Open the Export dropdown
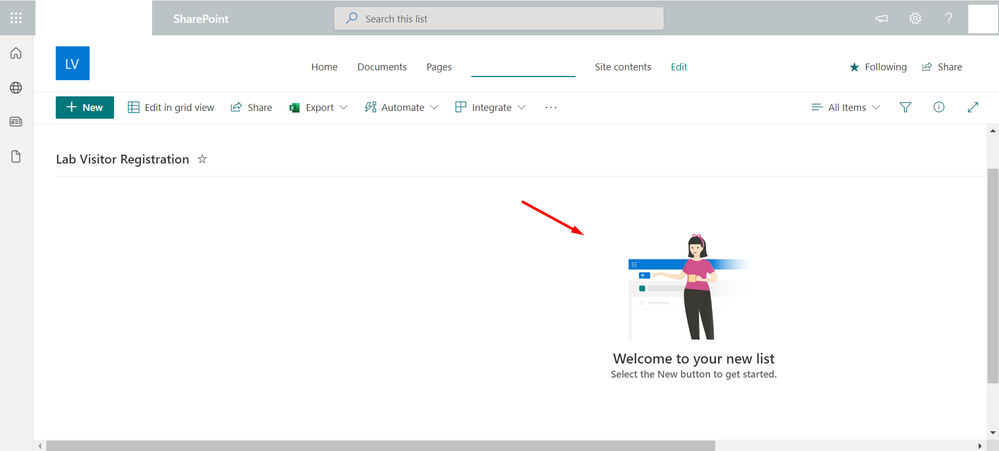This screenshot has width=999, height=451. (x=319, y=108)
